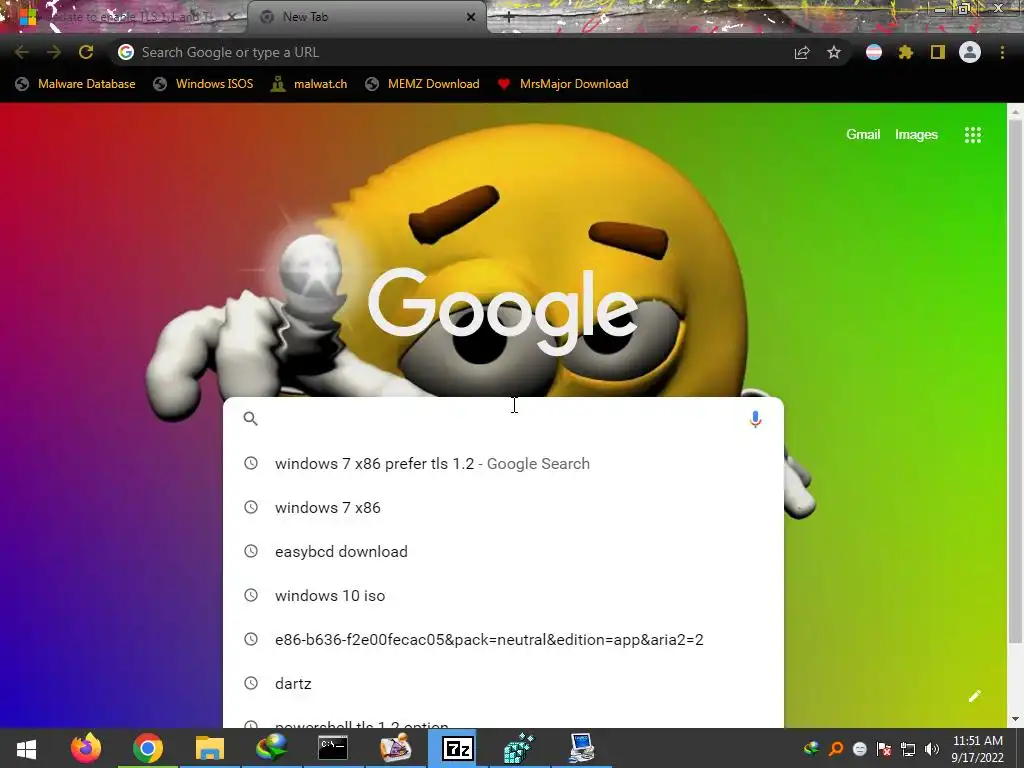
Task: Open the malwat.ch bookmark
Action: (309, 84)
